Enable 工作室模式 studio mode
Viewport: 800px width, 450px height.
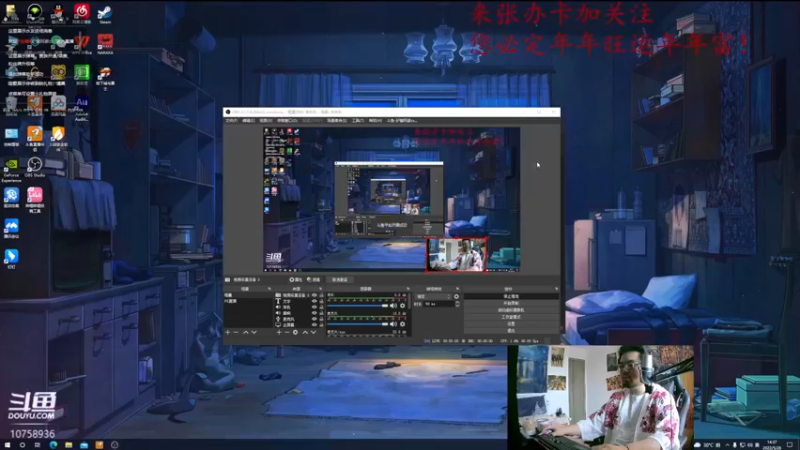coord(511,317)
